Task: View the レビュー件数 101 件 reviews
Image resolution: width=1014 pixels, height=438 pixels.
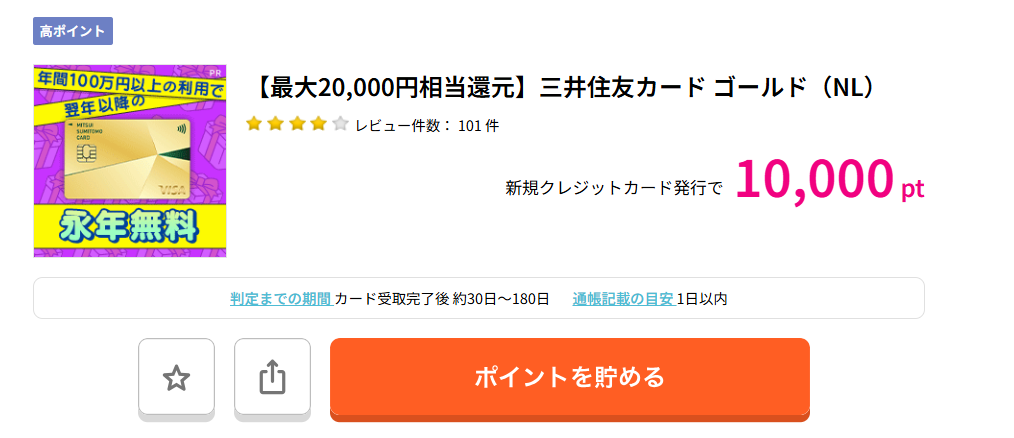Action: (427, 126)
